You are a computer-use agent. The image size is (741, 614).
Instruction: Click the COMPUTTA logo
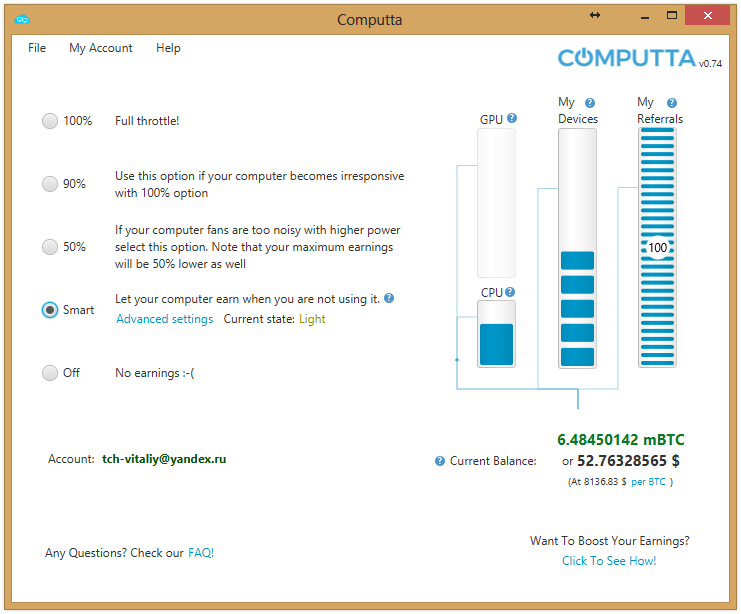click(627, 58)
